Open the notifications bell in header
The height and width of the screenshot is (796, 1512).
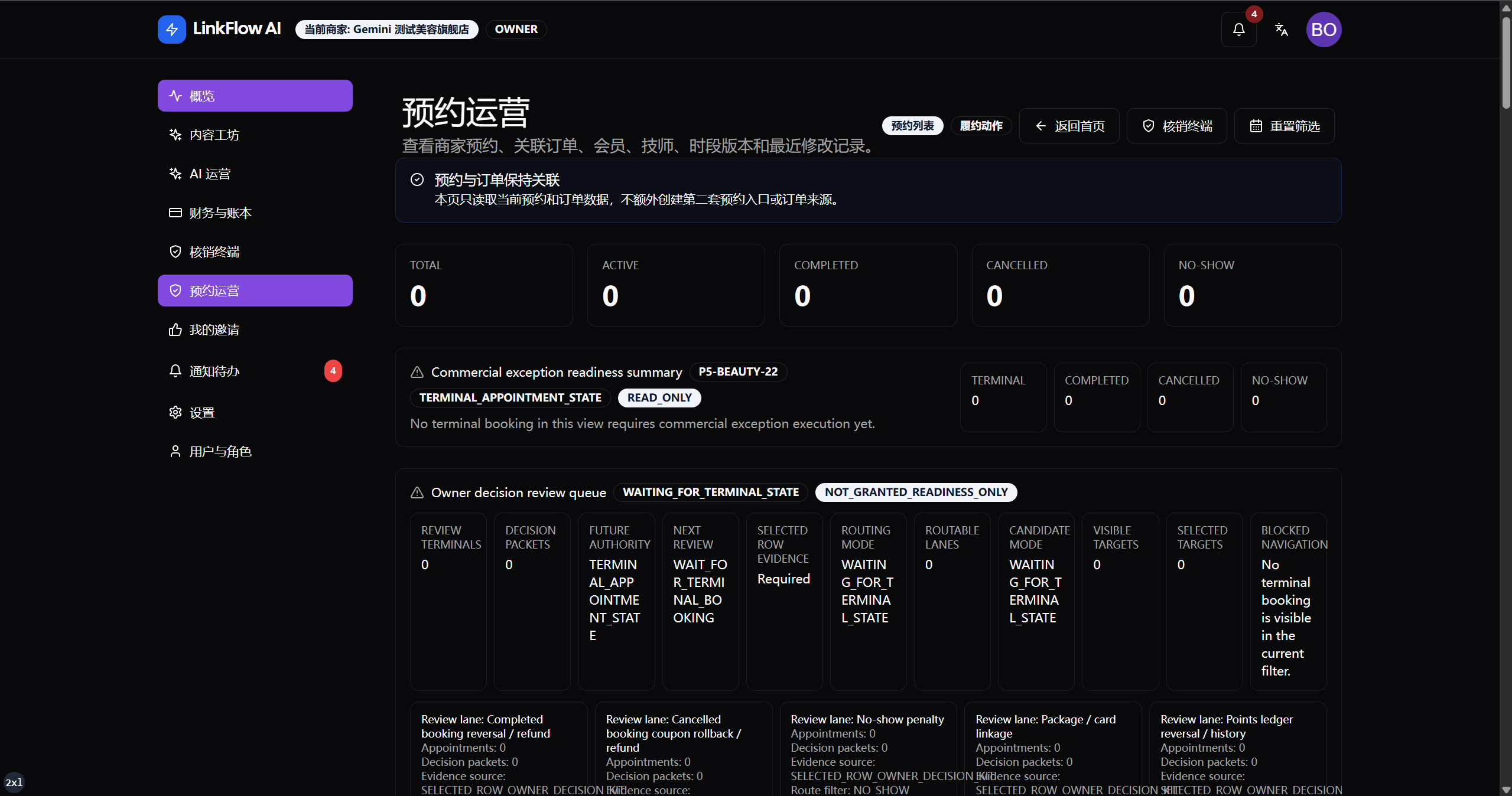pyautogui.click(x=1238, y=30)
